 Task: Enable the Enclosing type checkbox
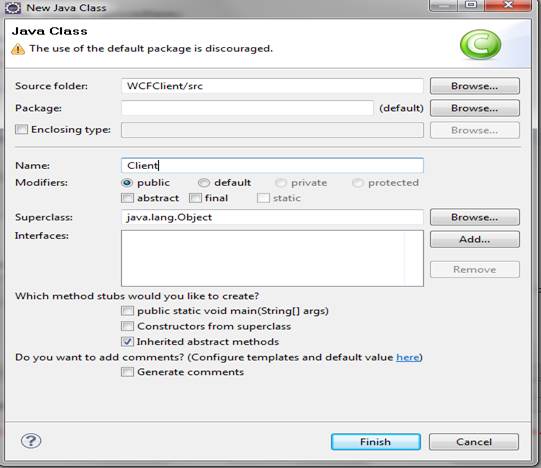pos(21,129)
